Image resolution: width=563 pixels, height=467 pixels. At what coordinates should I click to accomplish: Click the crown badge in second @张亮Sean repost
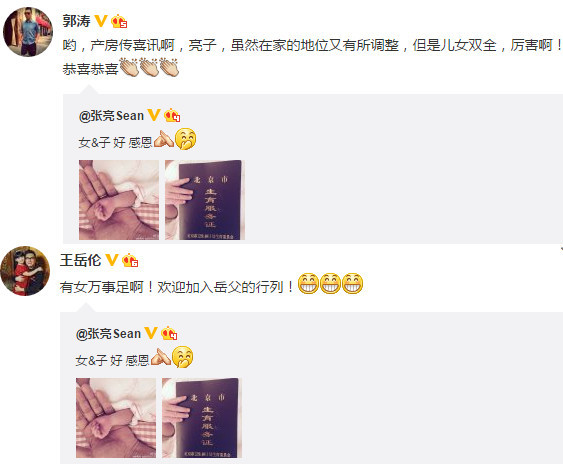pos(169,333)
